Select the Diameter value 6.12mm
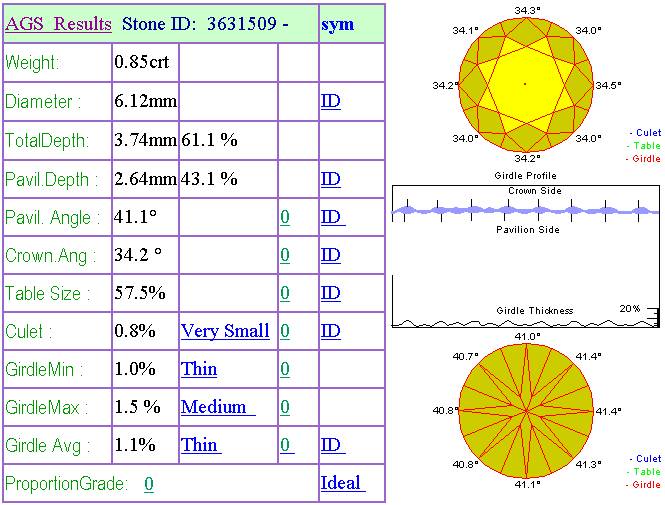Screen dimensions: 665x505 coord(145,101)
